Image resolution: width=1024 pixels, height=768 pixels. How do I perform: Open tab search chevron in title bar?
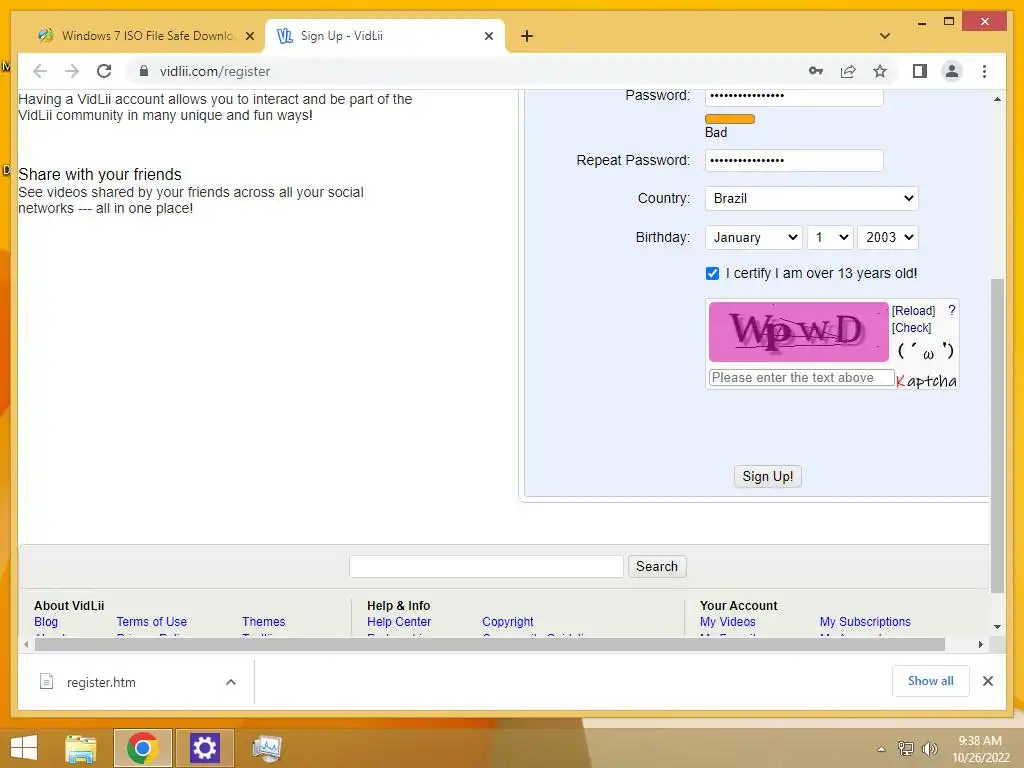(885, 36)
